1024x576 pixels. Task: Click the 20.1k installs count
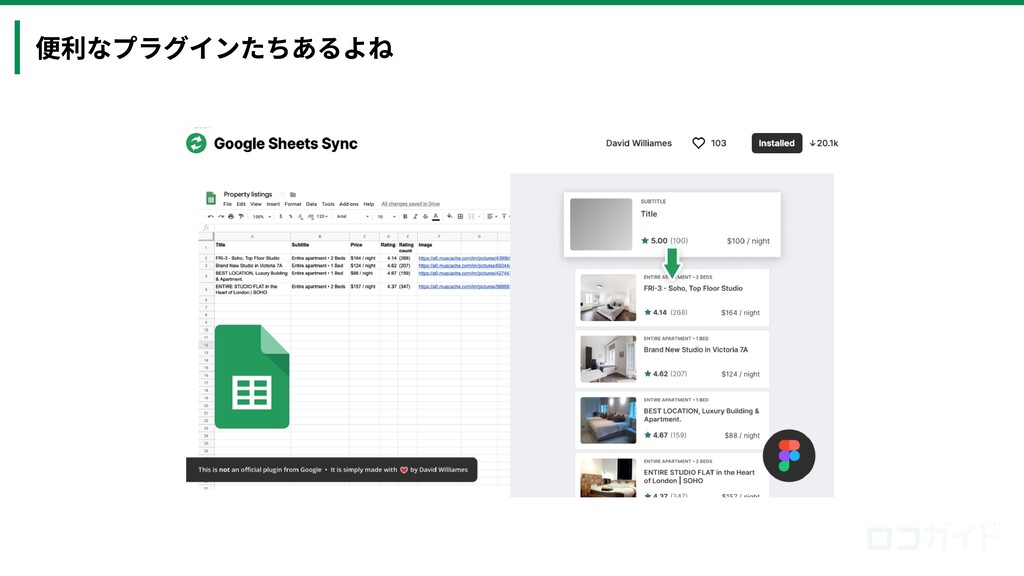824,143
